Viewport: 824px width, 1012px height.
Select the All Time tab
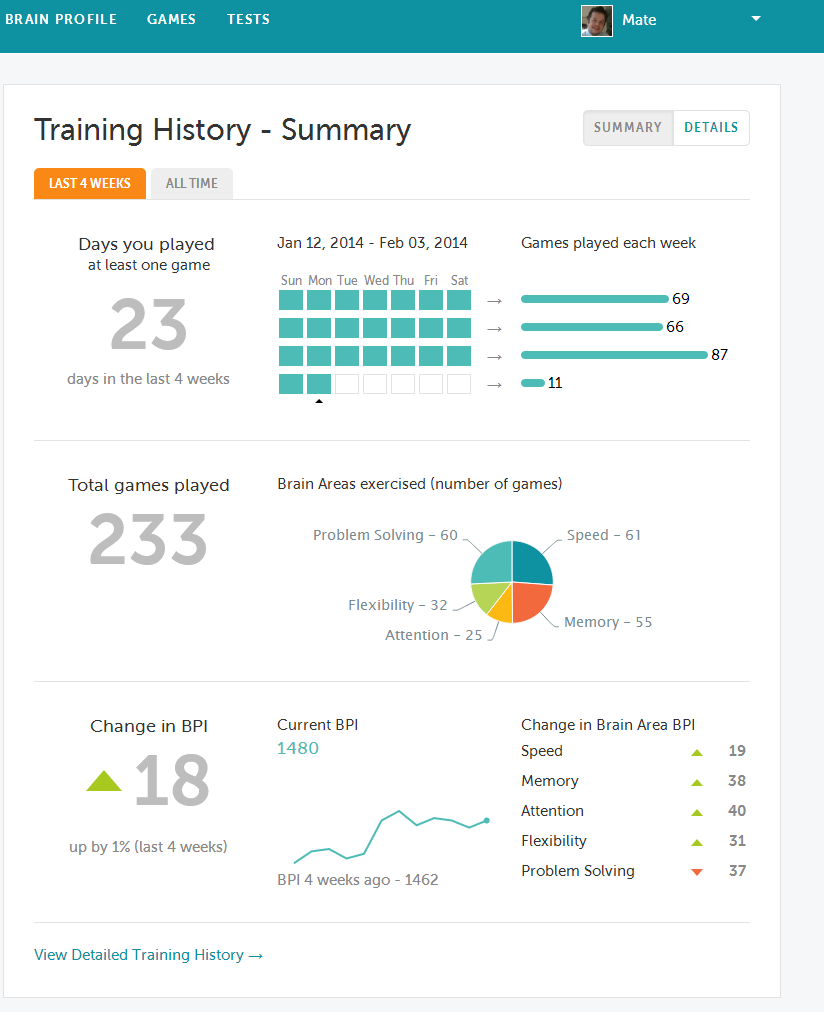point(192,183)
